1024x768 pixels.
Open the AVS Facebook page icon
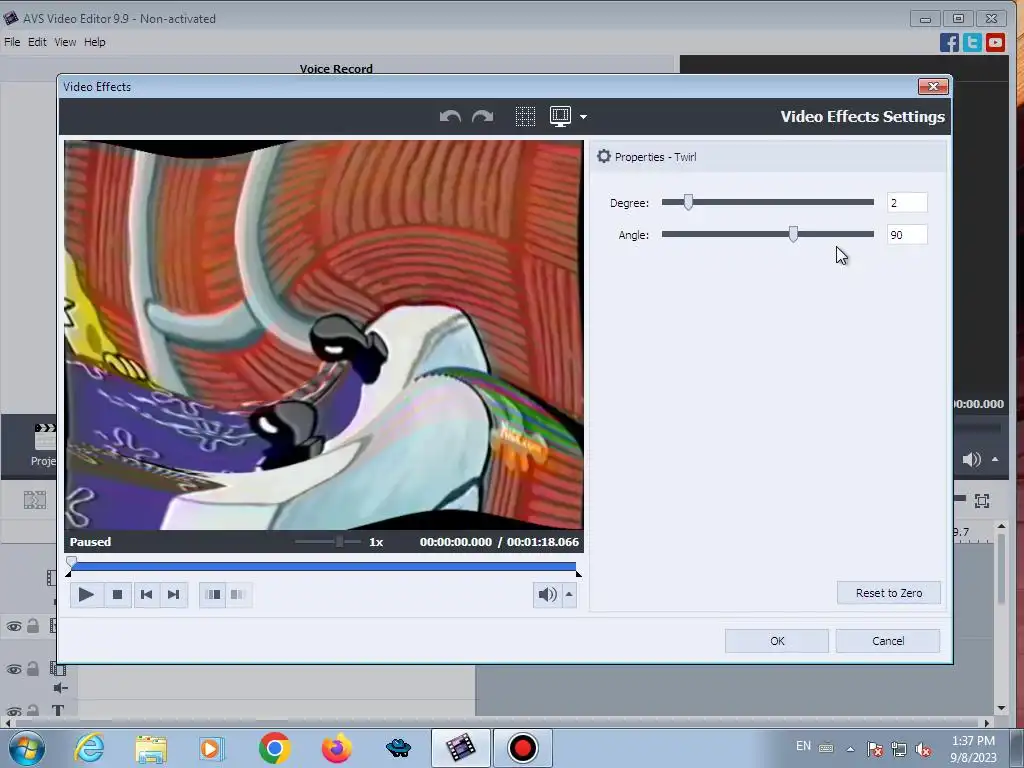pyautogui.click(x=950, y=42)
